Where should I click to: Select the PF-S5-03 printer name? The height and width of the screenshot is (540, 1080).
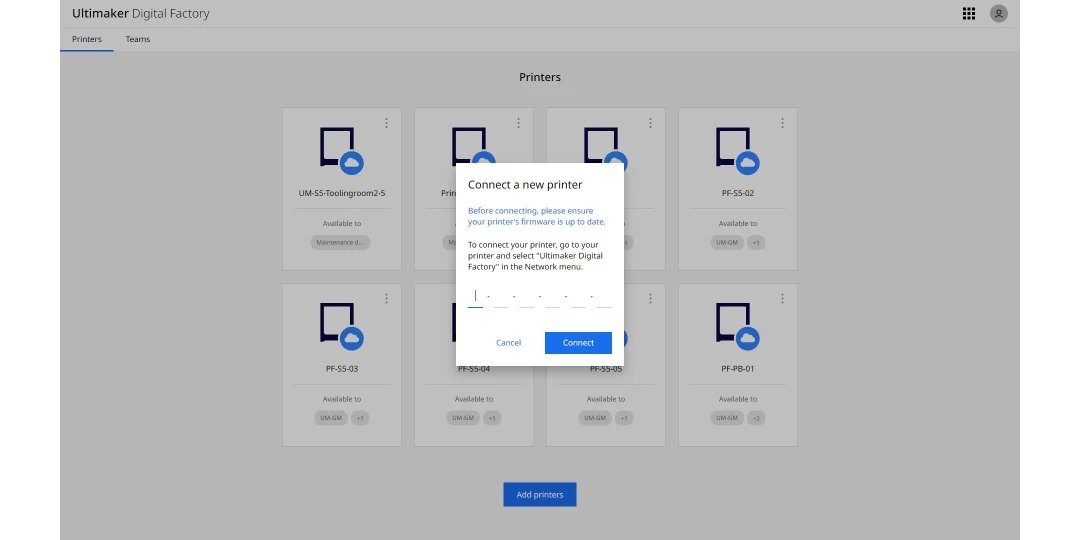[342, 368]
